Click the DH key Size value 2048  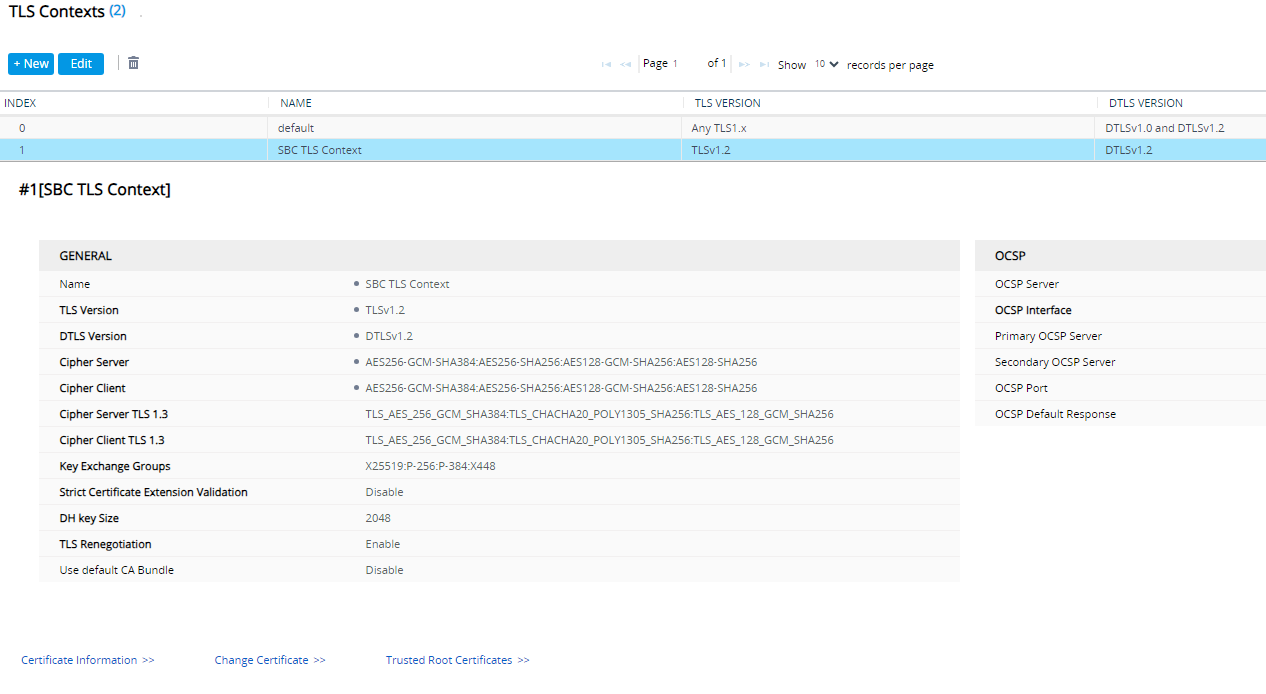click(x=378, y=518)
